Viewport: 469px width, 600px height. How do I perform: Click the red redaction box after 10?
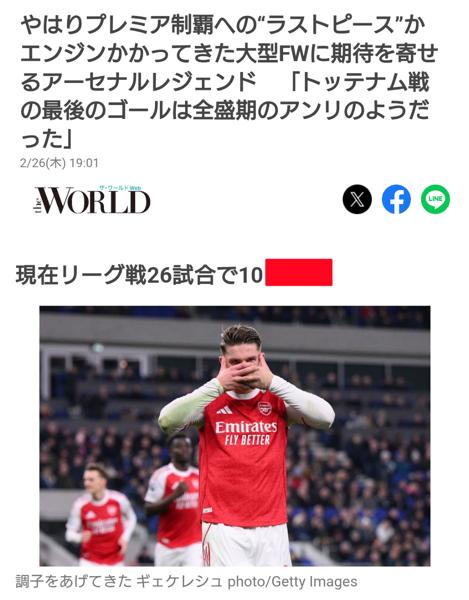[x=299, y=272]
